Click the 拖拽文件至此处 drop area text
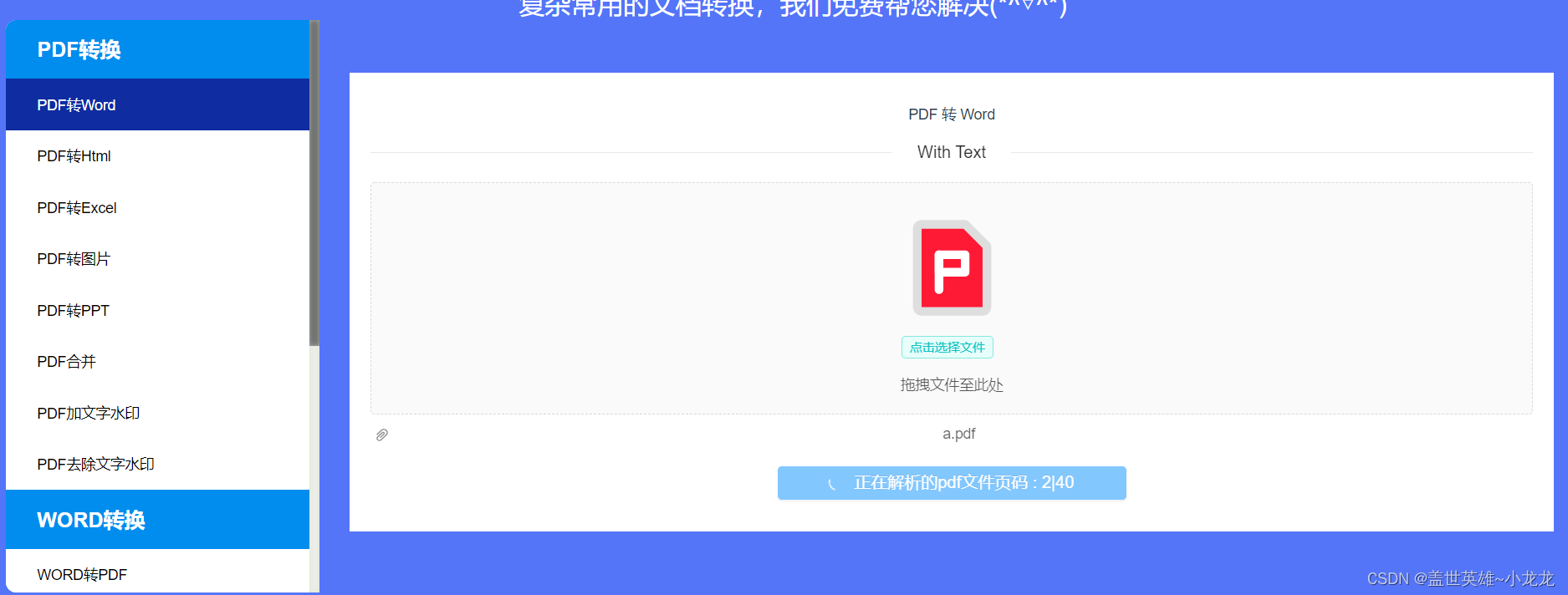The image size is (1568, 595). tap(952, 385)
